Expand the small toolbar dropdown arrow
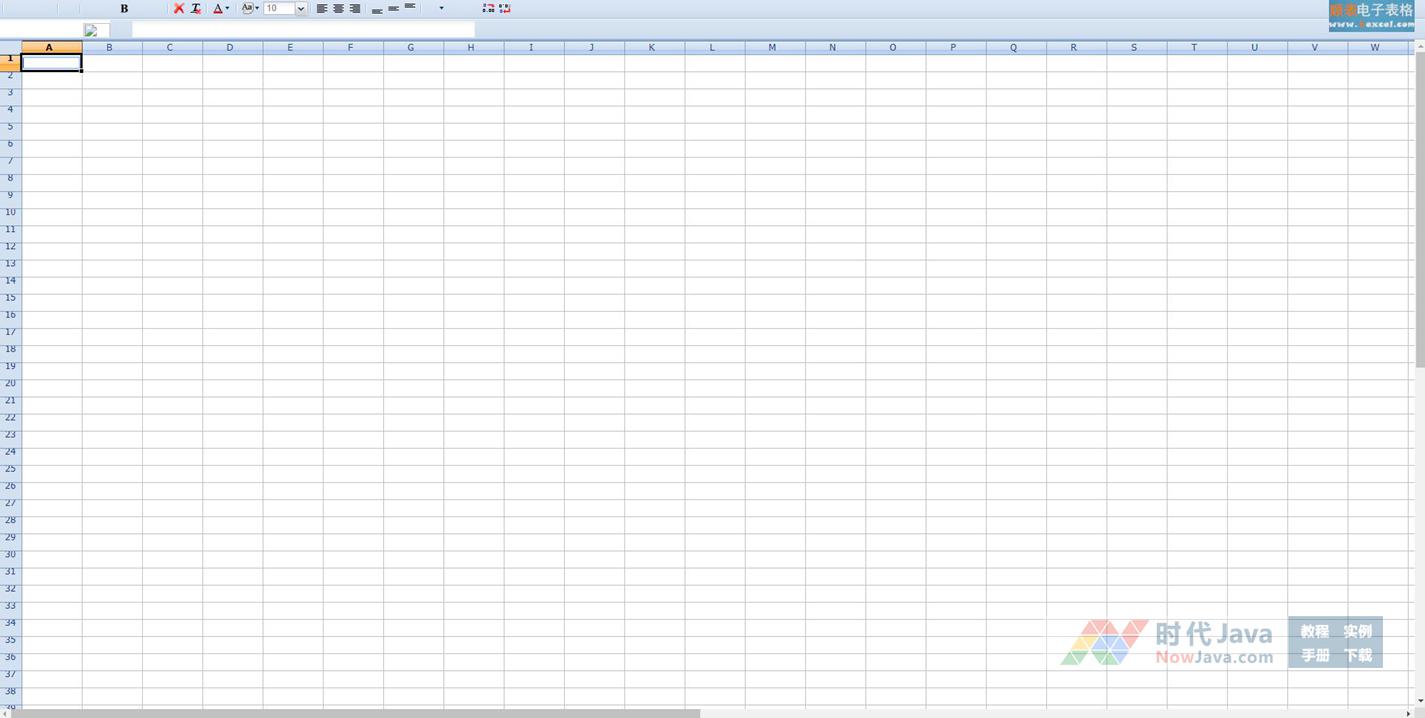This screenshot has width=1425, height=718. (x=441, y=9)
